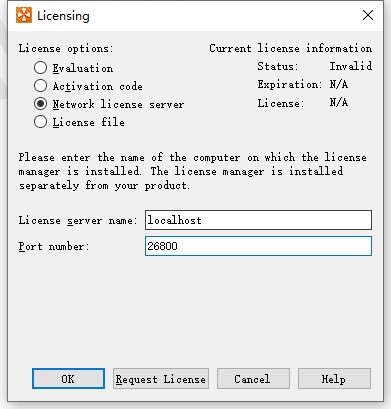
Task: Click the 'License server name:' label
Action: click(x=78, y=220)
